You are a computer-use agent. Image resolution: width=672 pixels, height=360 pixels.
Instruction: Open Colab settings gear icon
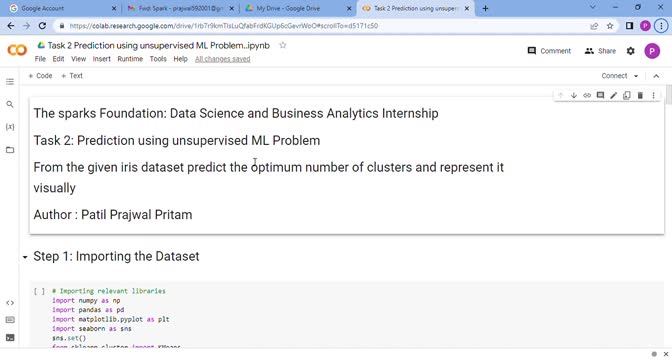pos(630,51)
